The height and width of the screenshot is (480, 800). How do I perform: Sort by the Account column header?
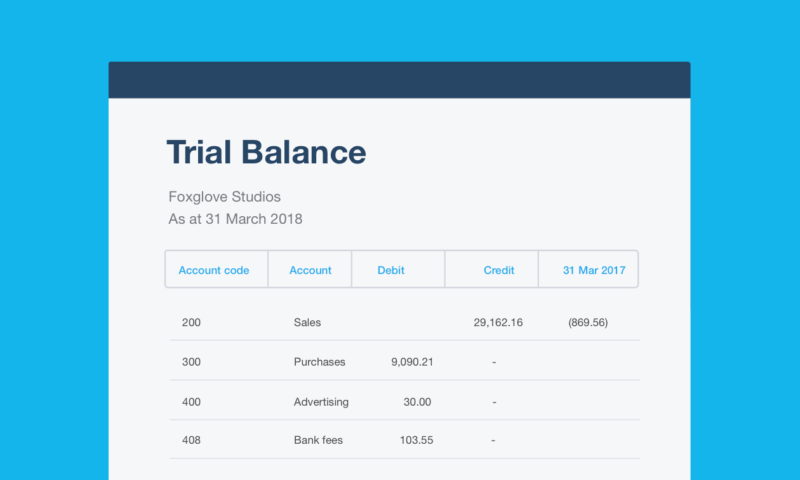coord(310,270)
